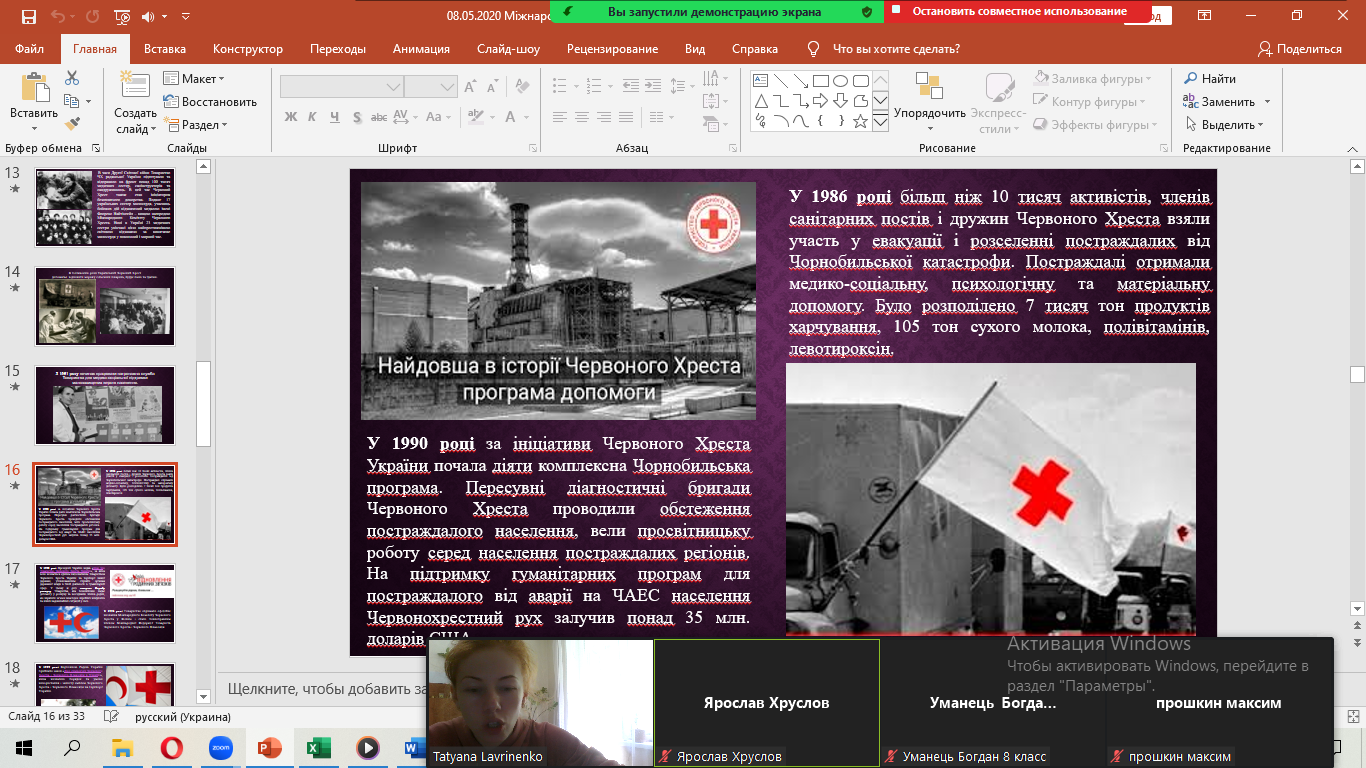Select slide 17 thumbnail
The height and width of the screenshot is (768, 1366).
click(105, 603)
